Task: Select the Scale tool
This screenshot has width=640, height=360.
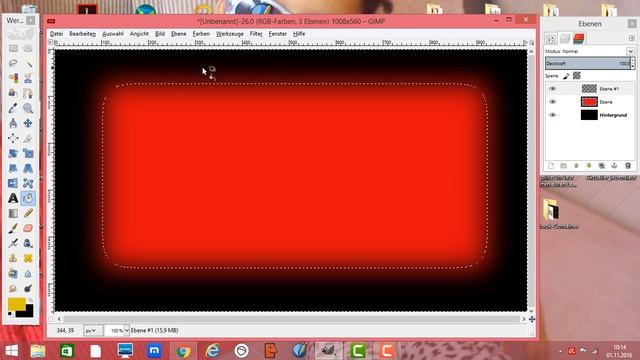Action: pos(28,153)
